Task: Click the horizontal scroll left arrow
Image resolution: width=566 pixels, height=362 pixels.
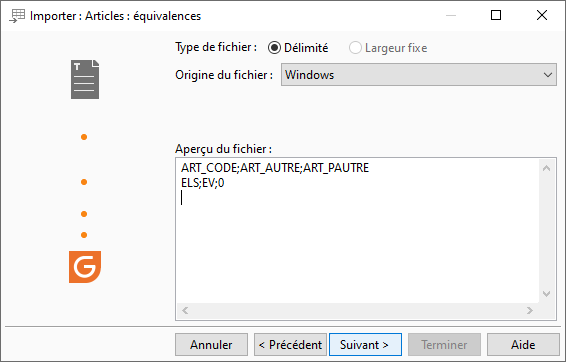Action: click(185, 310)
